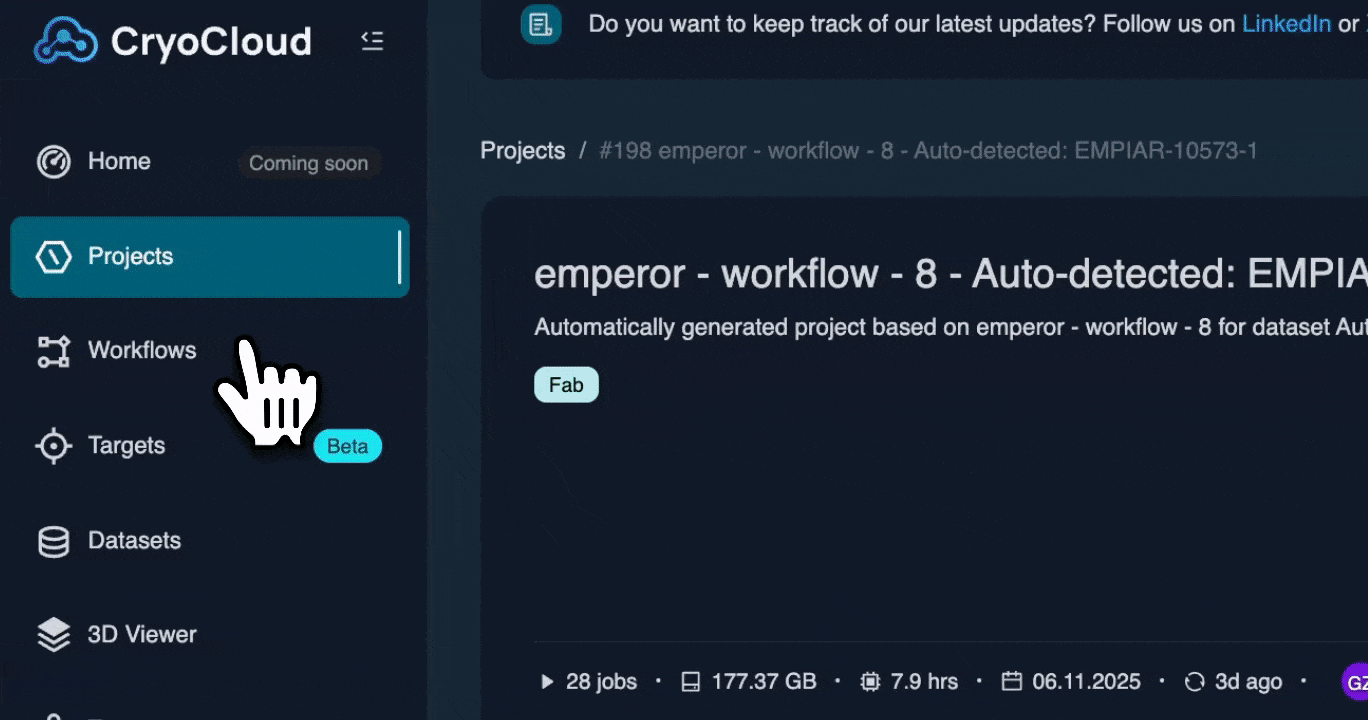This screenshot has width=1368, height=720.
Task: Click the CryoCloud cloud logo
Action: (66, 41)
